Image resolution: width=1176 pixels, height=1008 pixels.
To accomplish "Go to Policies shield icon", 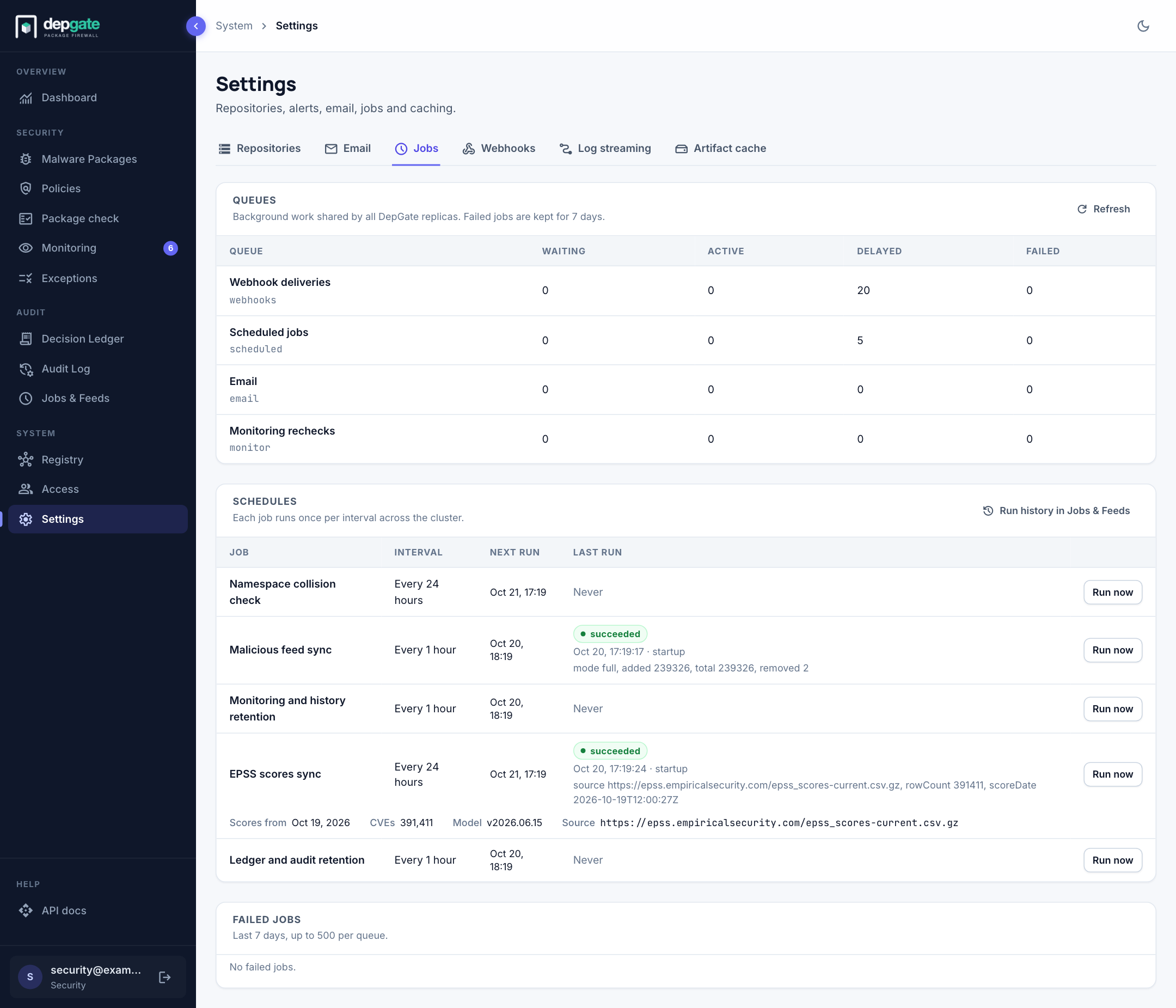I will point(26,188).
